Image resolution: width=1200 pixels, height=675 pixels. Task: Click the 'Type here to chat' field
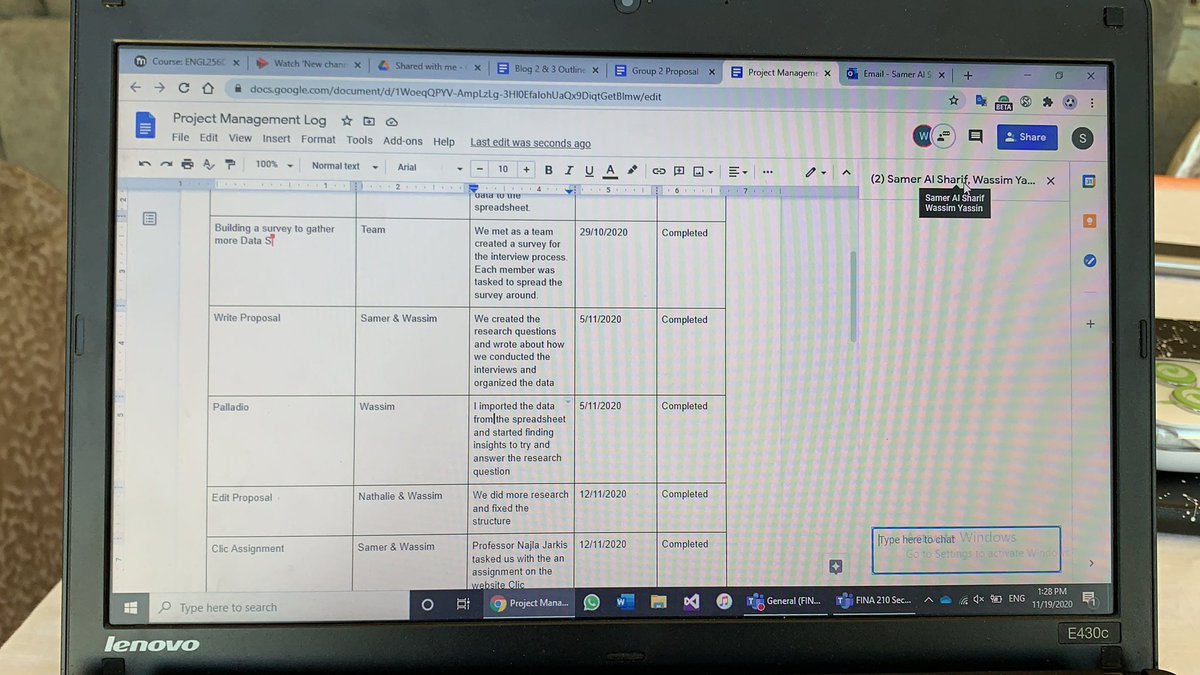pyautogui.click(x=965, y=550)
